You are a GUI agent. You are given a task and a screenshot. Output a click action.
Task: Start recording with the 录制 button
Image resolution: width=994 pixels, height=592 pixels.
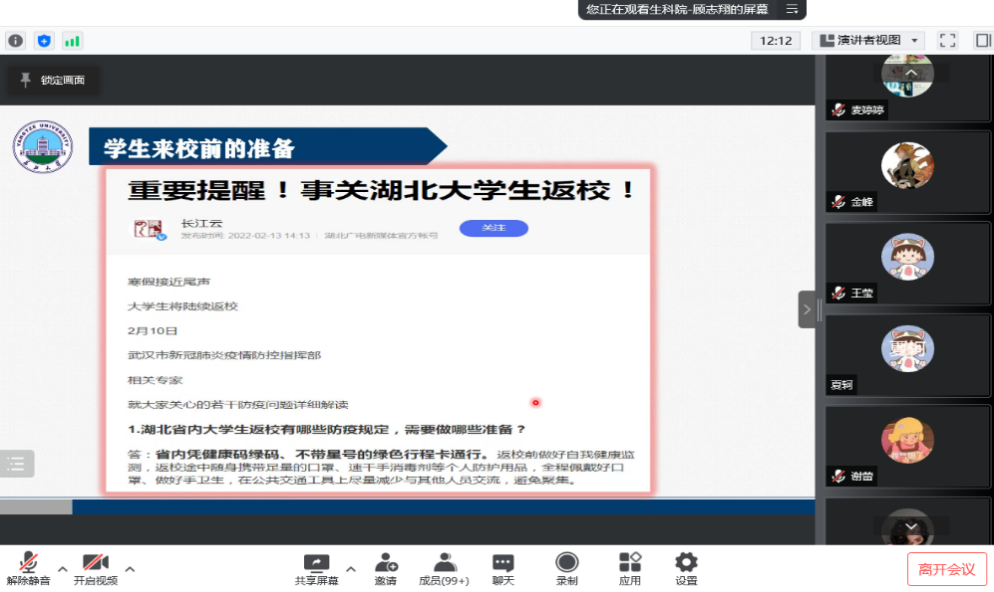[567, 569]
